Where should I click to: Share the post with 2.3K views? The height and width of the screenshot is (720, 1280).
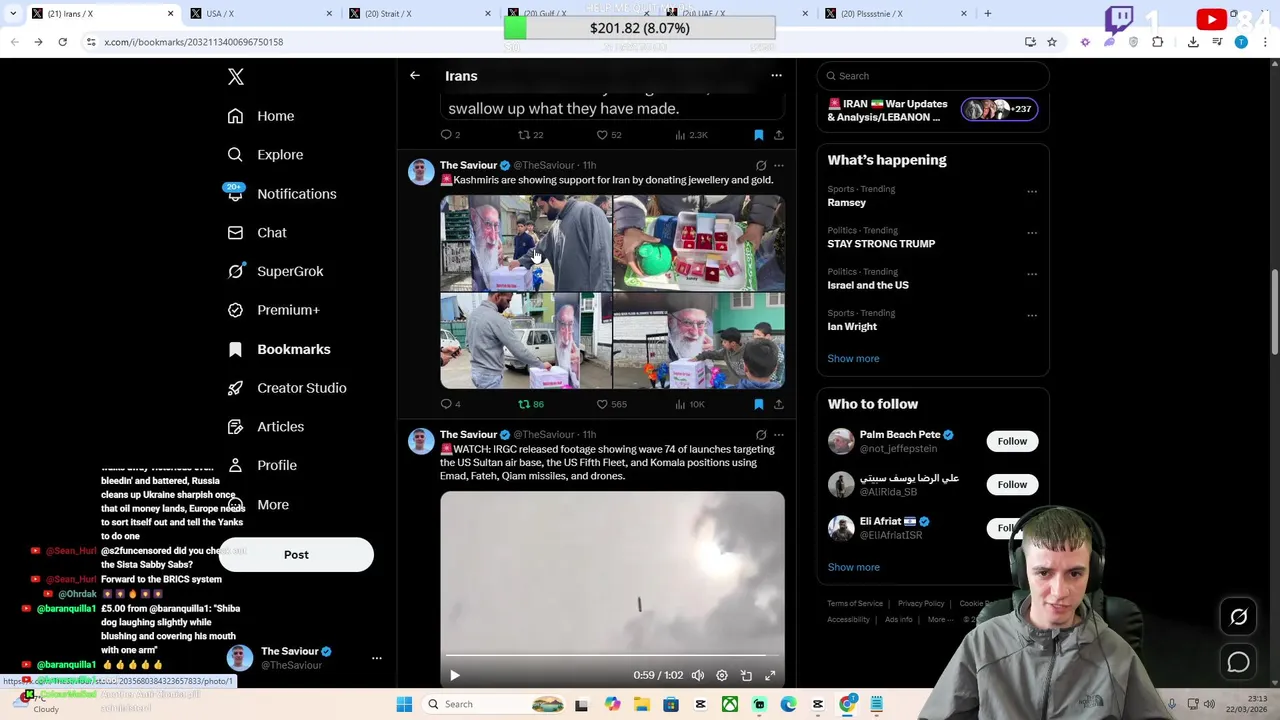pos(778,135)
